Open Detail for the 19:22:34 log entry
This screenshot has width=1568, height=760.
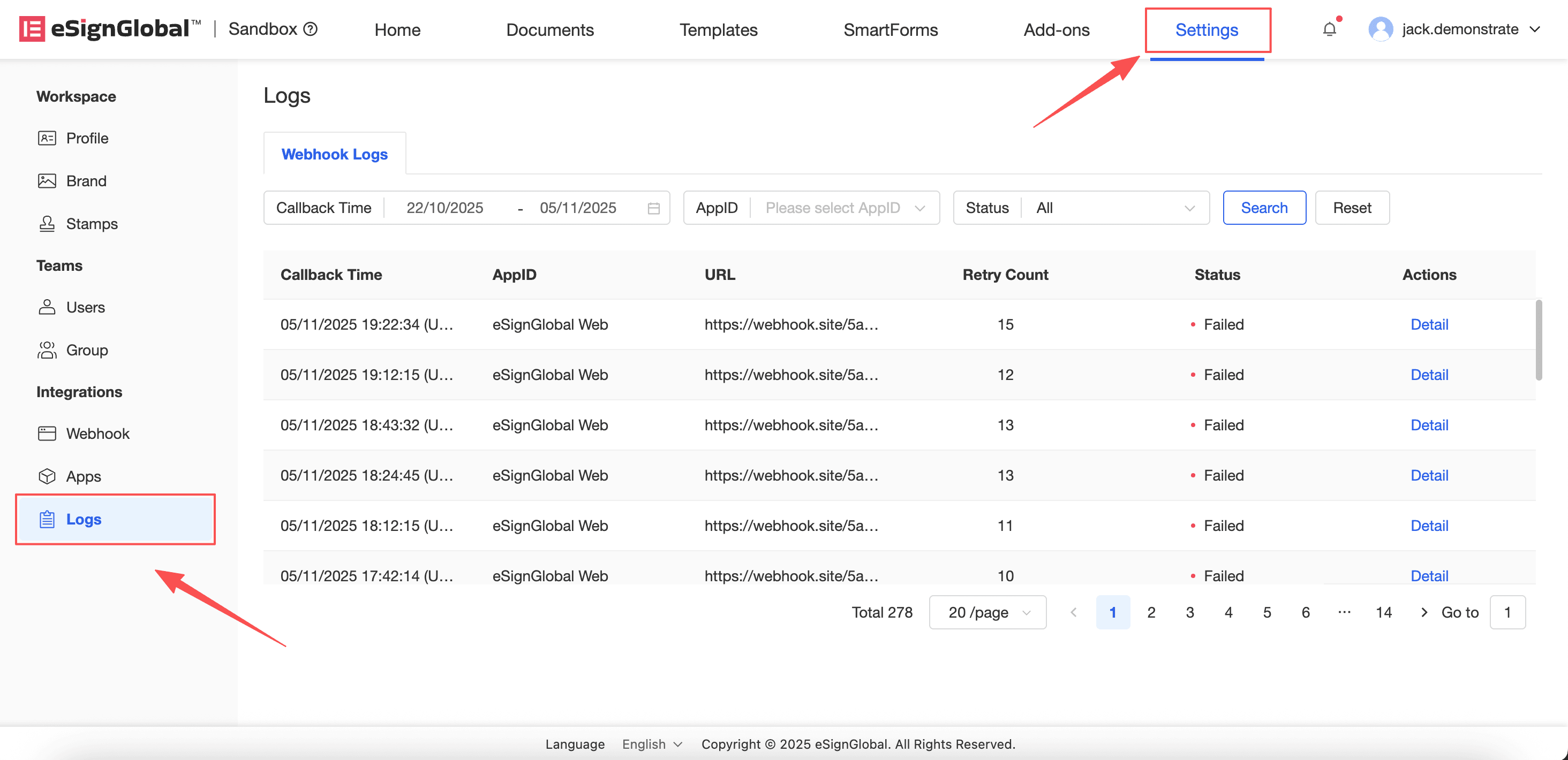click(x=1429, y=324)
